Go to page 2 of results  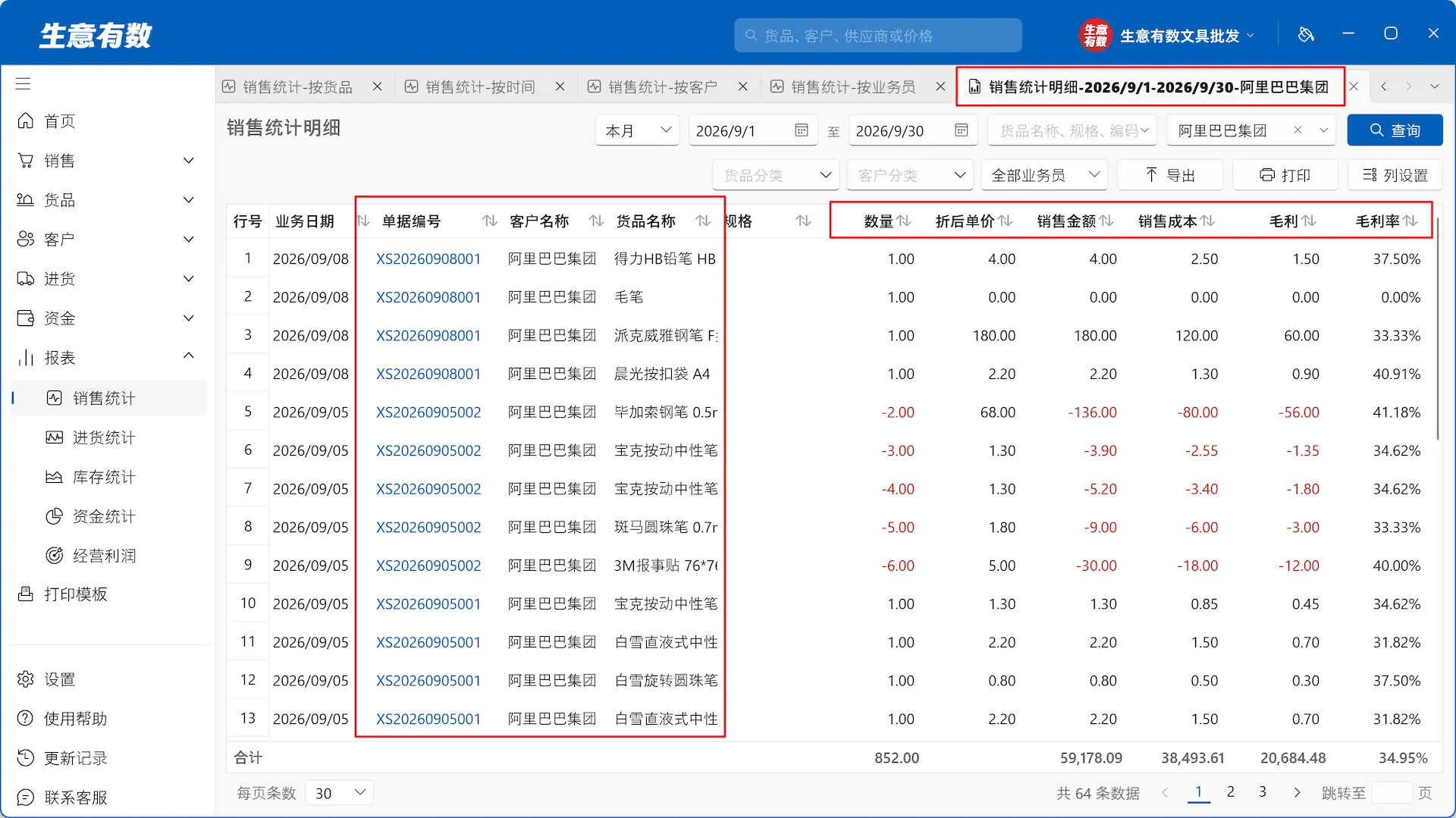[1230, 792]
